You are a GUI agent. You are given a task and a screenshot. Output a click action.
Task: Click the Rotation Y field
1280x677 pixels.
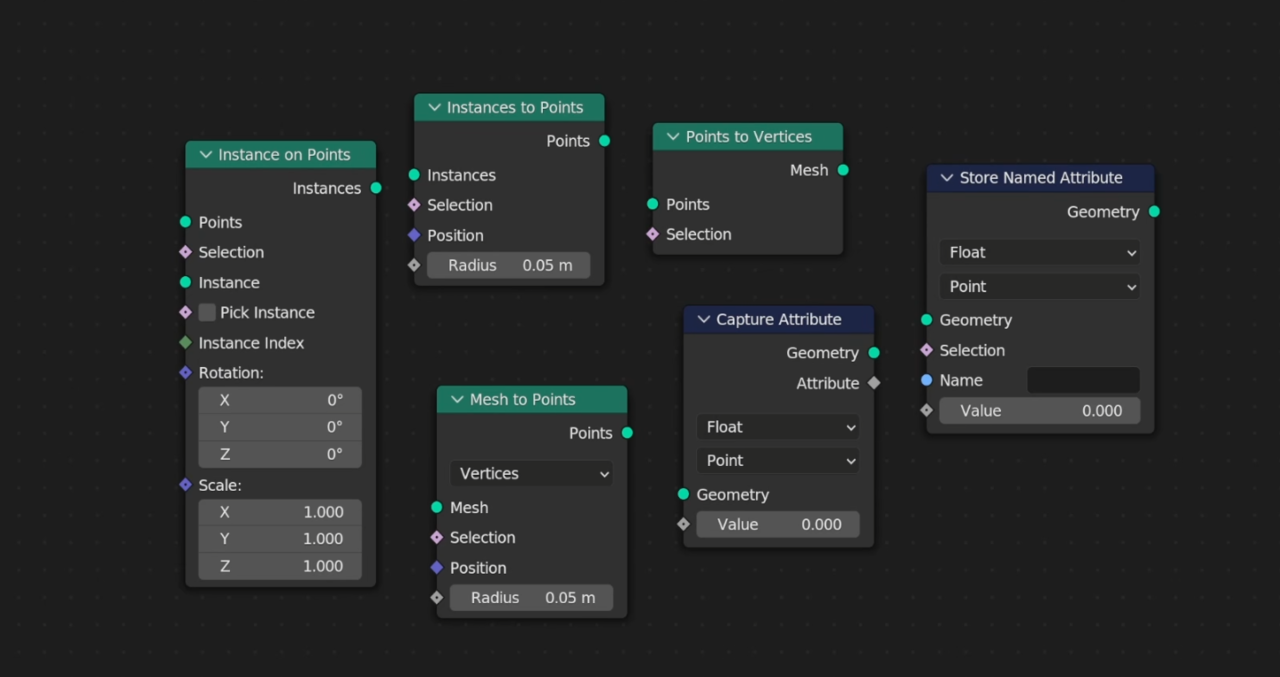pos(280,427)
